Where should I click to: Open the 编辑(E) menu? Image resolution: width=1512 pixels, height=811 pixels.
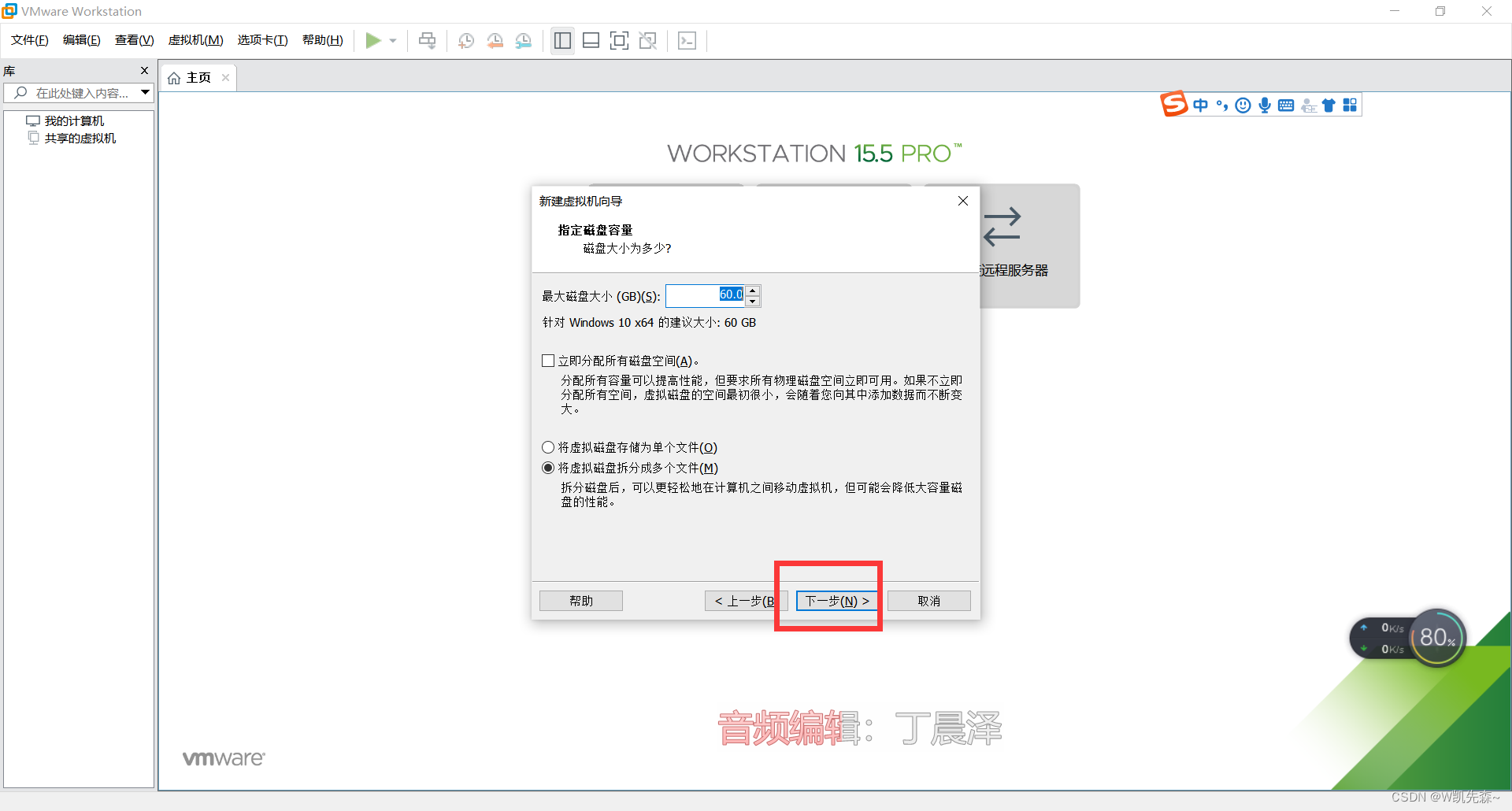(82, 40)
